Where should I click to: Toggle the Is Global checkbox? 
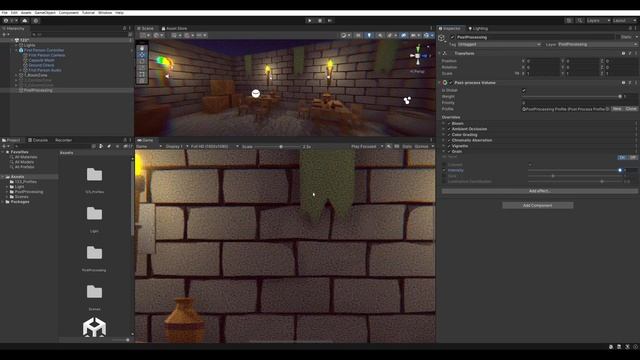[x=524, y=91]
